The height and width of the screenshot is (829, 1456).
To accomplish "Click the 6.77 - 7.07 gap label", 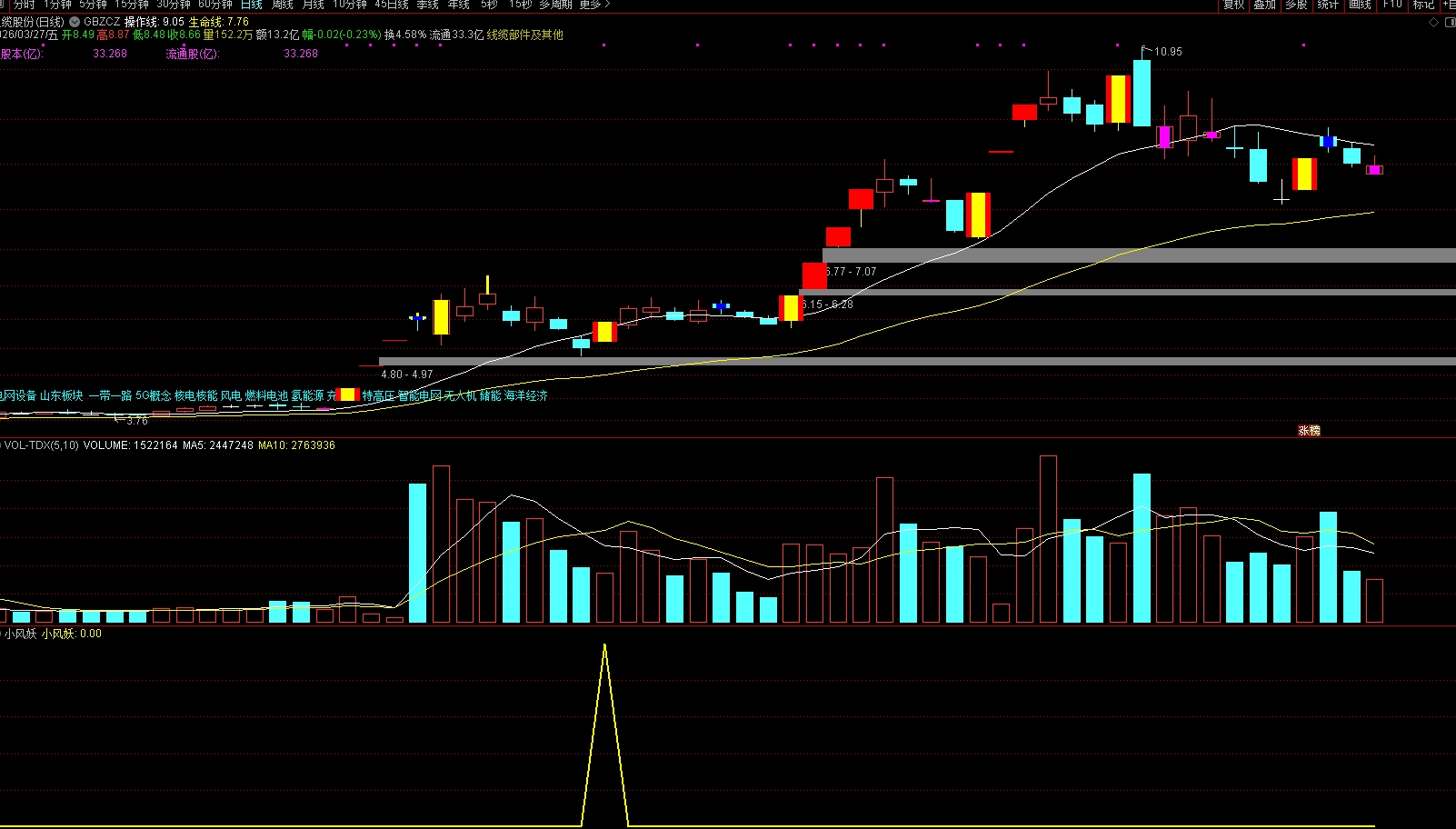I will pos(852,272).
